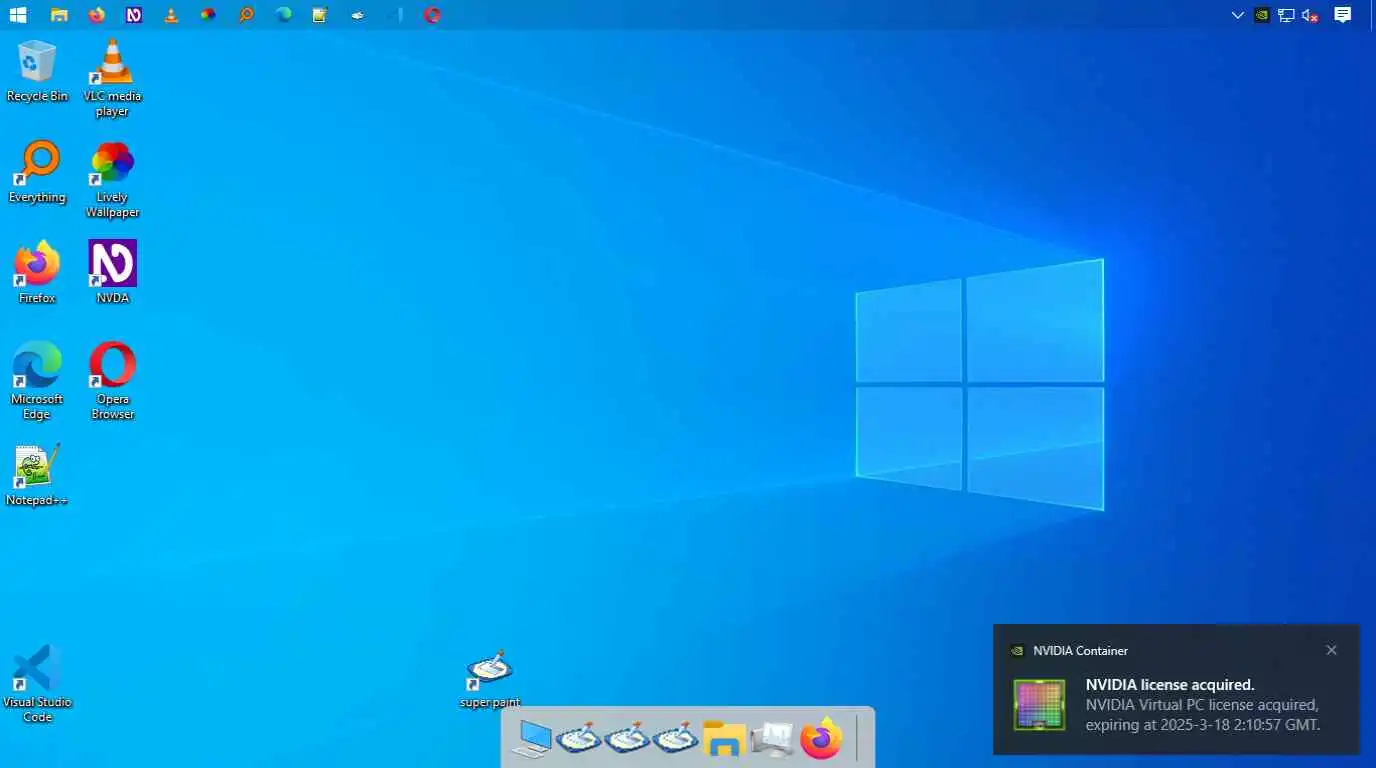Open network status tray icon

[x=1286, y=15]
